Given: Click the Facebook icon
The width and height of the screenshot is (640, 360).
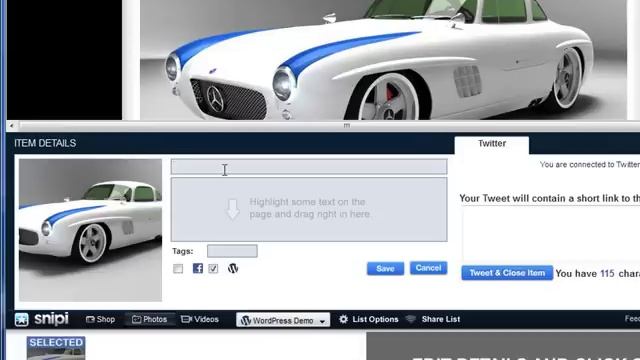Looking at the screenshot, I should tap(198, 268).
